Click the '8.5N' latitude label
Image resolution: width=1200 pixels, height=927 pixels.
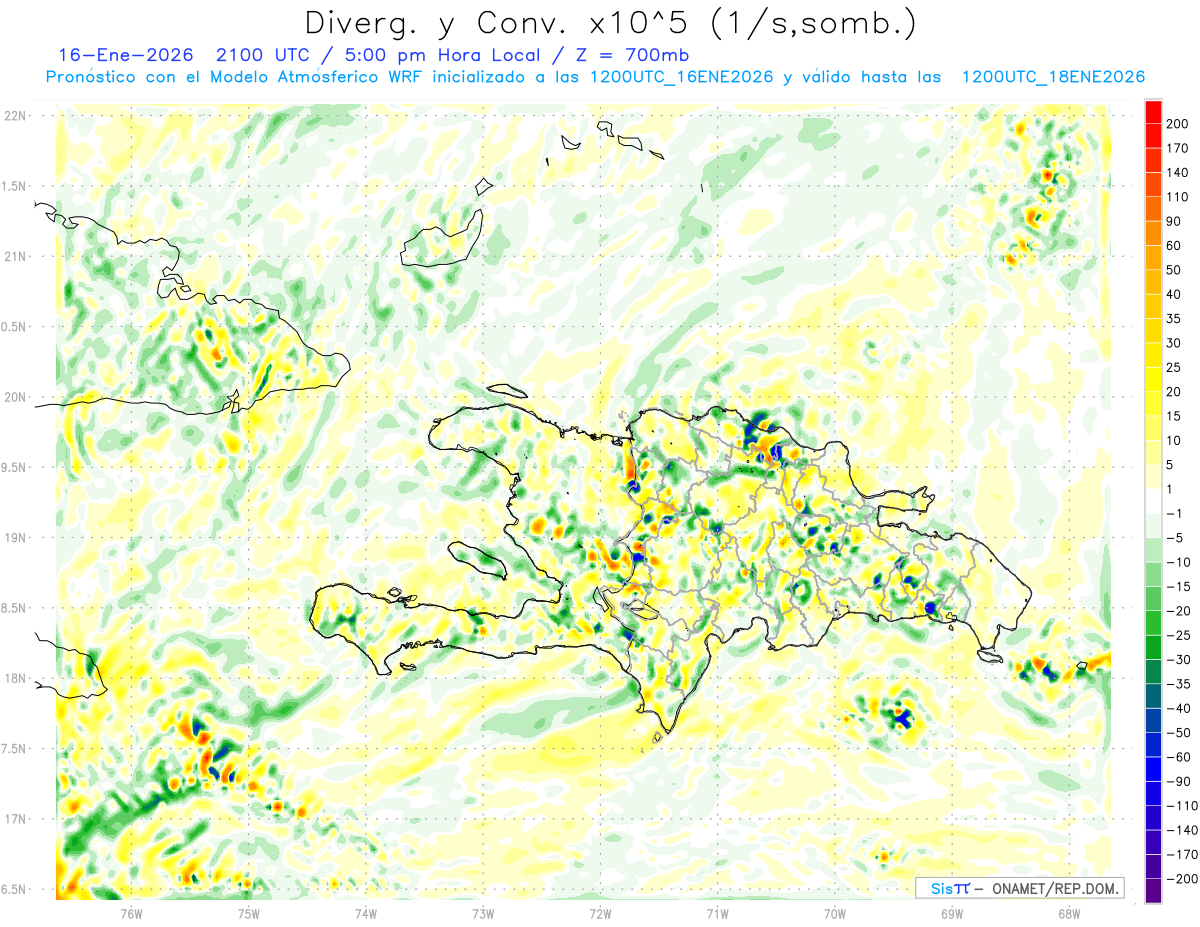(14, 608)
